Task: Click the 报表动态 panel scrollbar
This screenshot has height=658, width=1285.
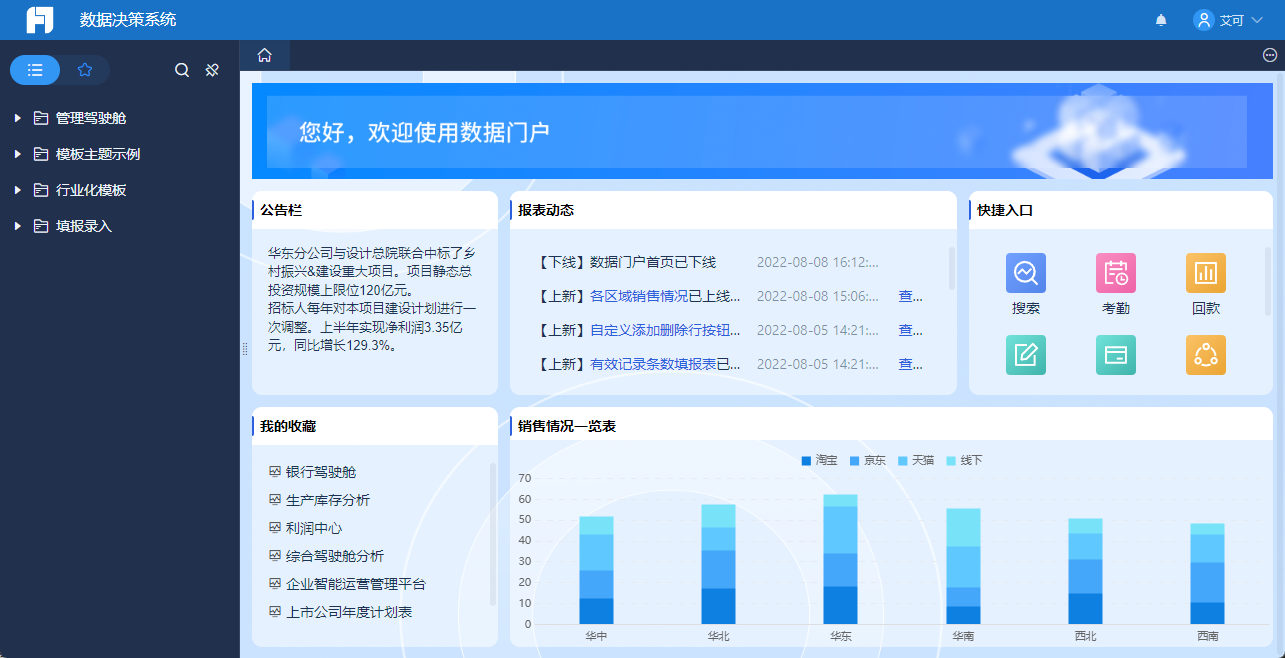Action: (x=952, y=268)
